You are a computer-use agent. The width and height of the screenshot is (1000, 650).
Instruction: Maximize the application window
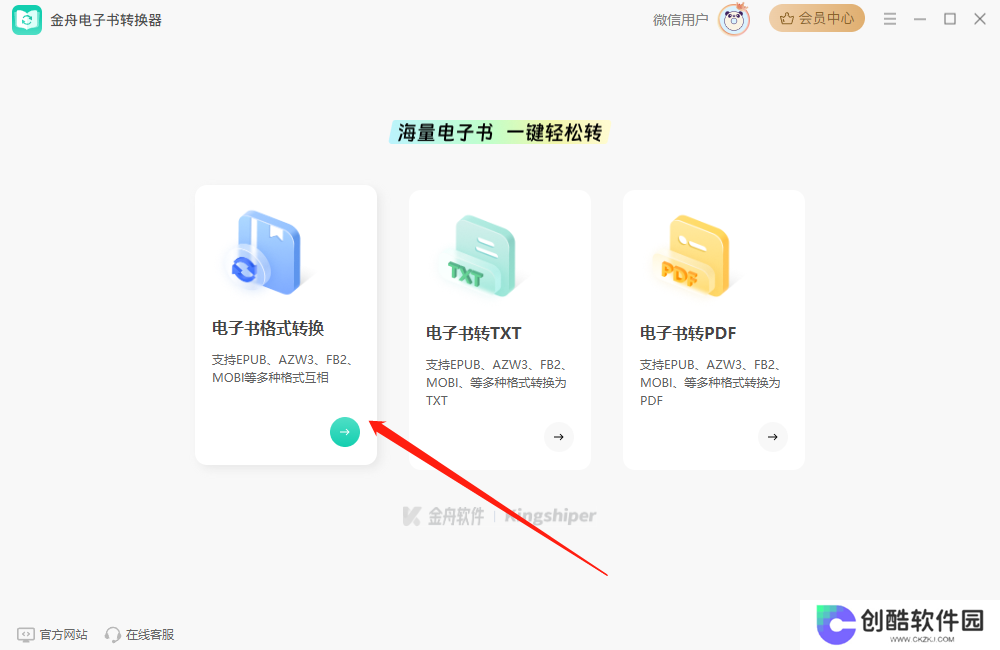click(950, 19)
